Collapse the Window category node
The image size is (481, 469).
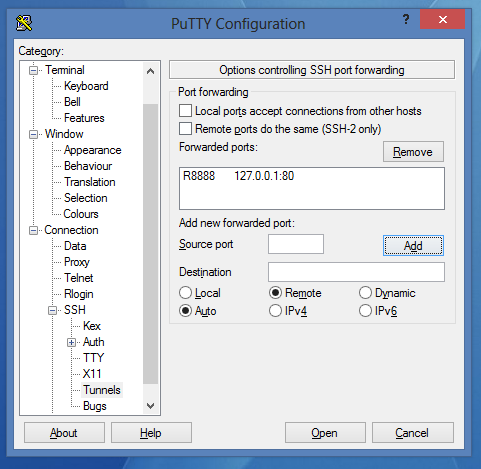(33, 134)
